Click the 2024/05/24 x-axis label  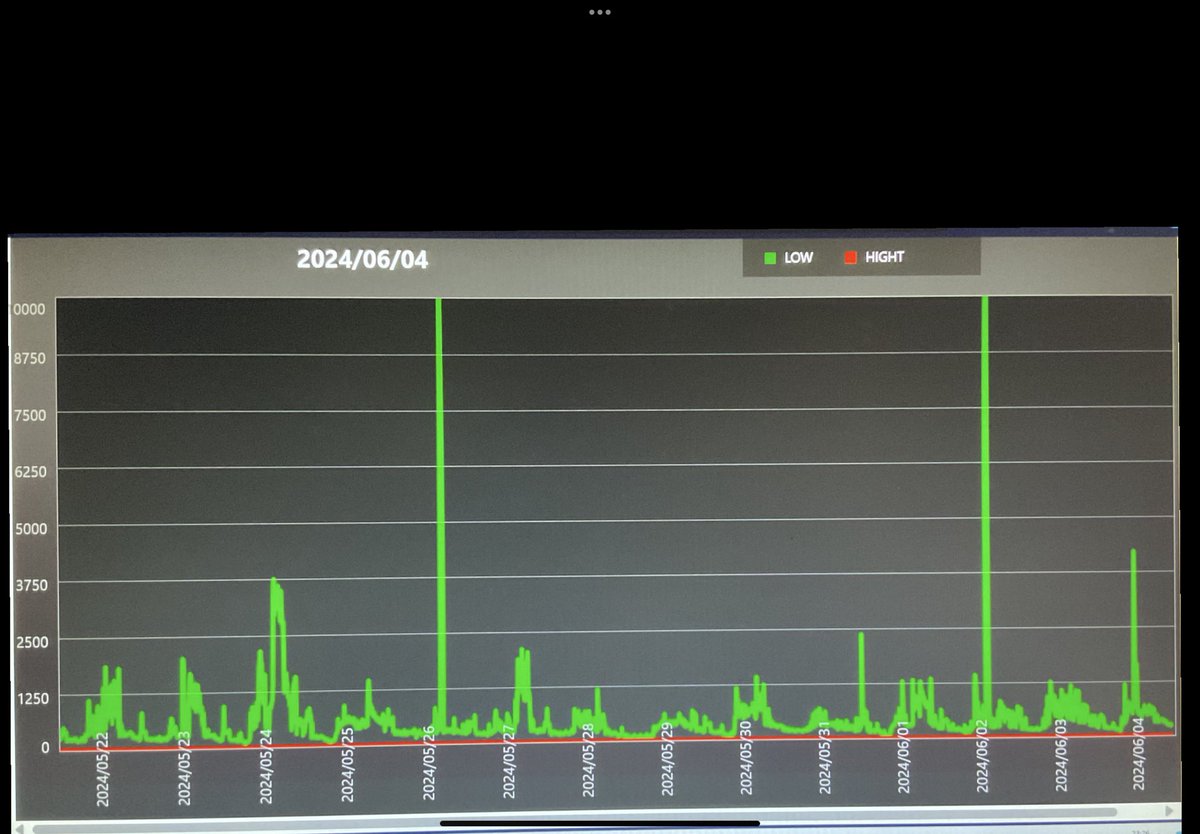266,766
